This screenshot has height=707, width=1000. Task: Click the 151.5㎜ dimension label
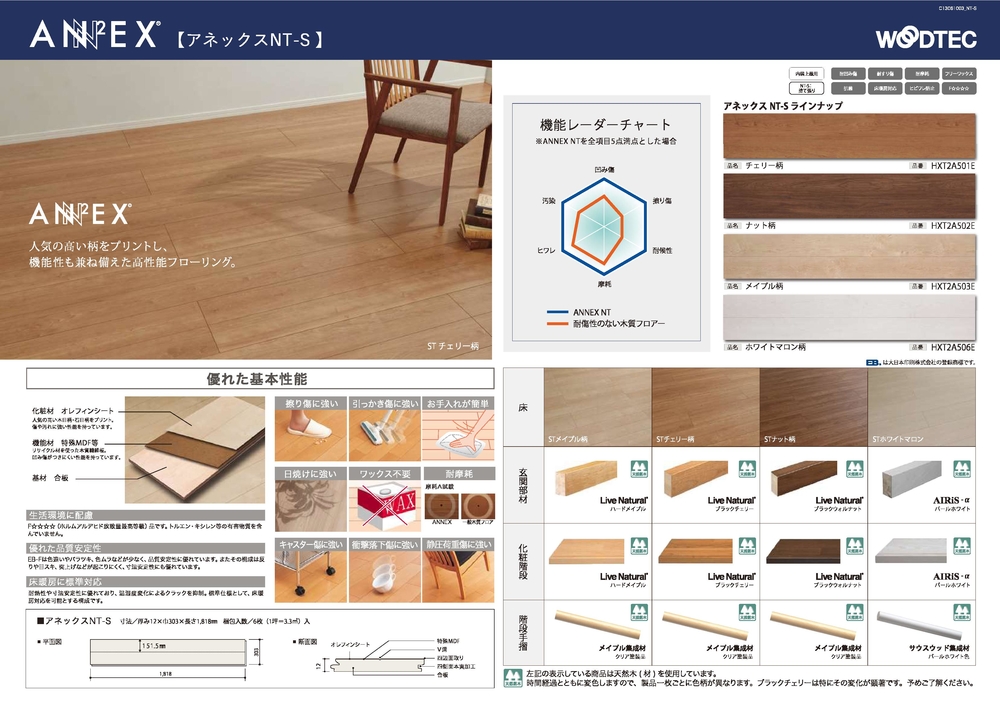coord(154,646)
